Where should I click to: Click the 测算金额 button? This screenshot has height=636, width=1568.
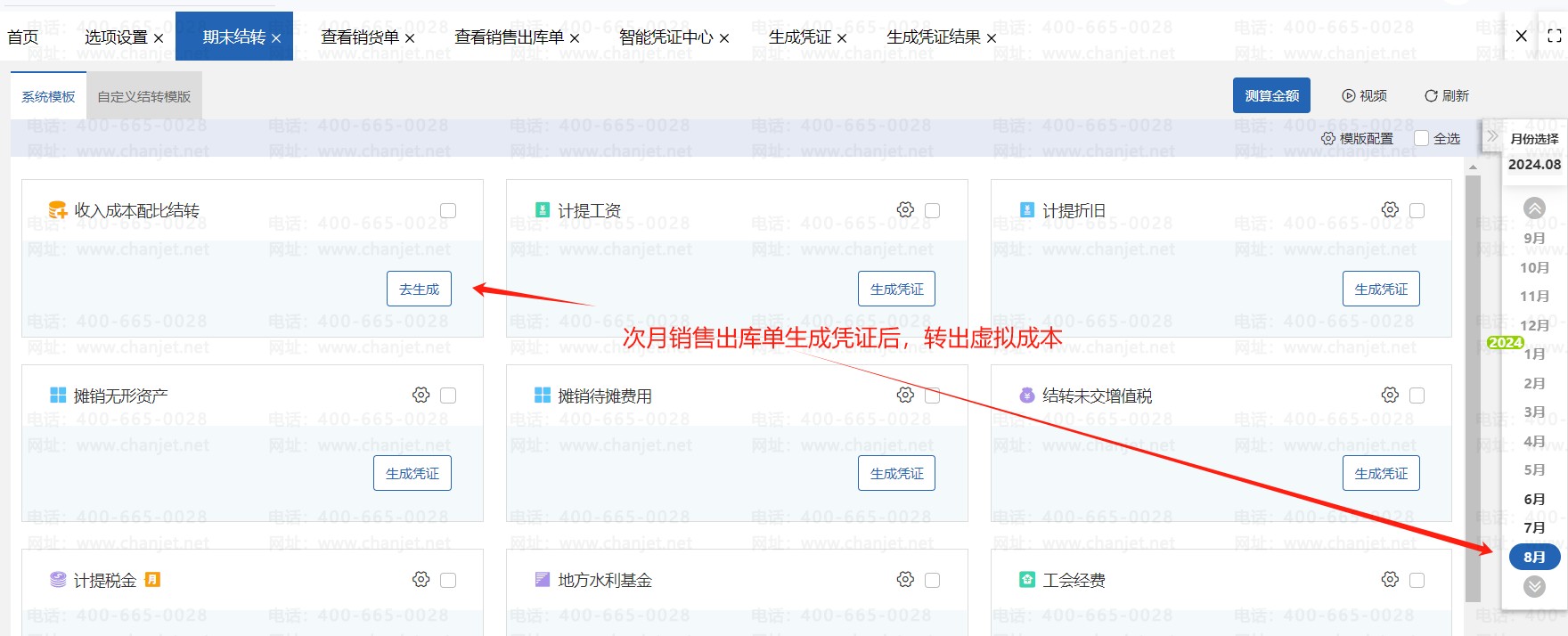[x=1271, y=95]
